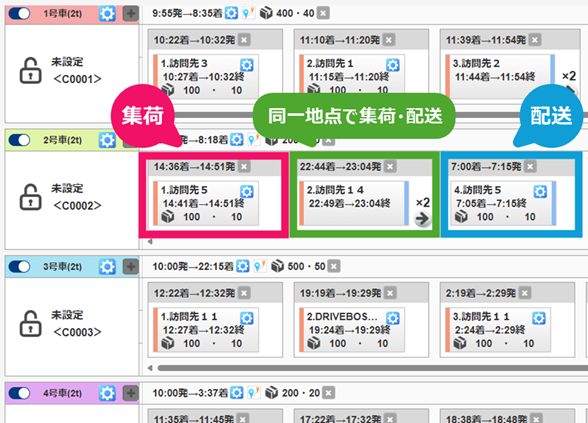Open settings gear for 1号車(2t)

click(x=107, y=14)
